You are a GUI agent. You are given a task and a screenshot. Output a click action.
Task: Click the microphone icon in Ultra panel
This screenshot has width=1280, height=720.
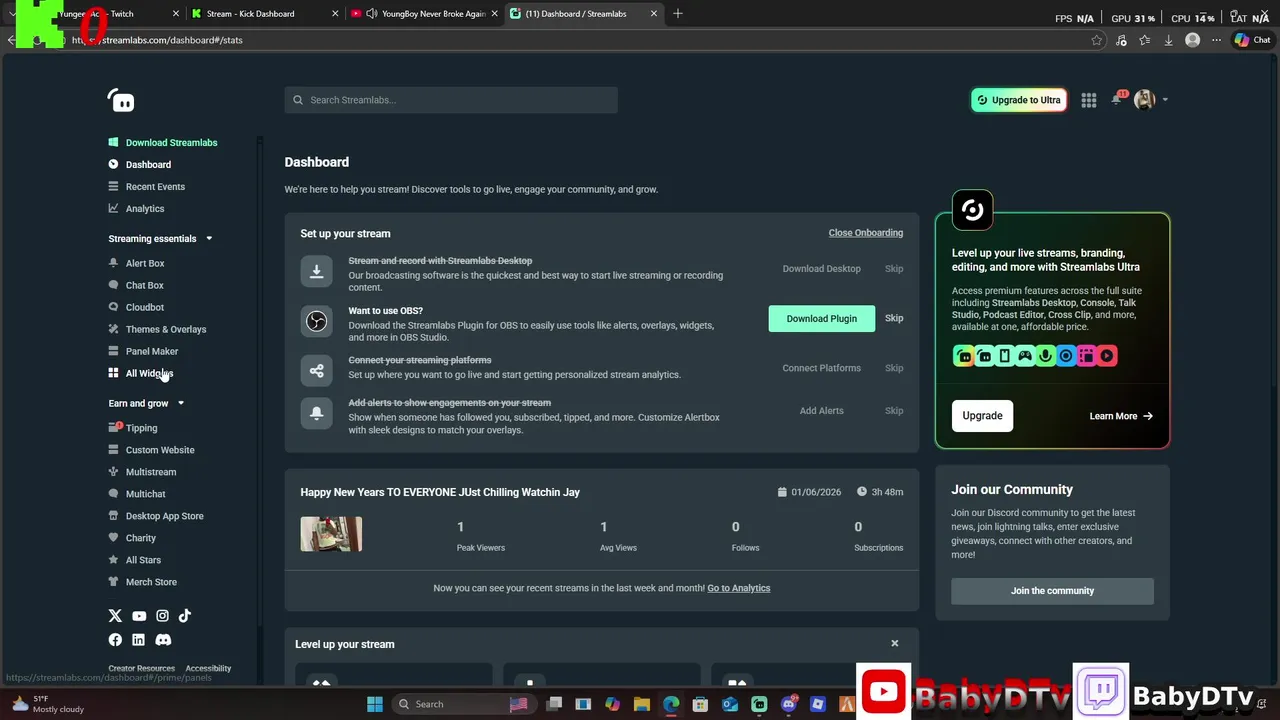tap(1046, 356)
